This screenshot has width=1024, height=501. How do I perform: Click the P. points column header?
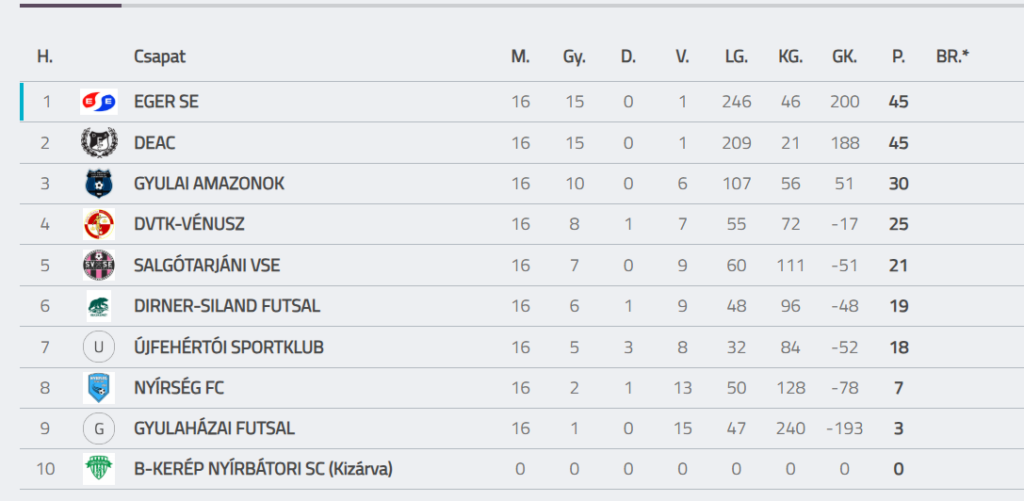click(x=898, y=57)
